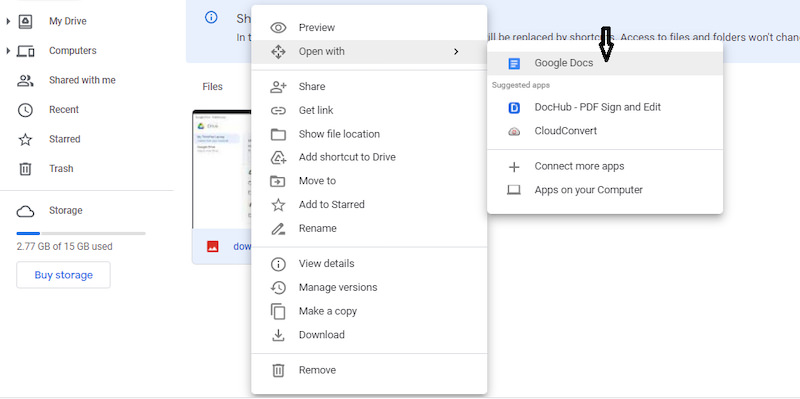Select Show file location entry
The image size is (800, 399).
(369, 134)
